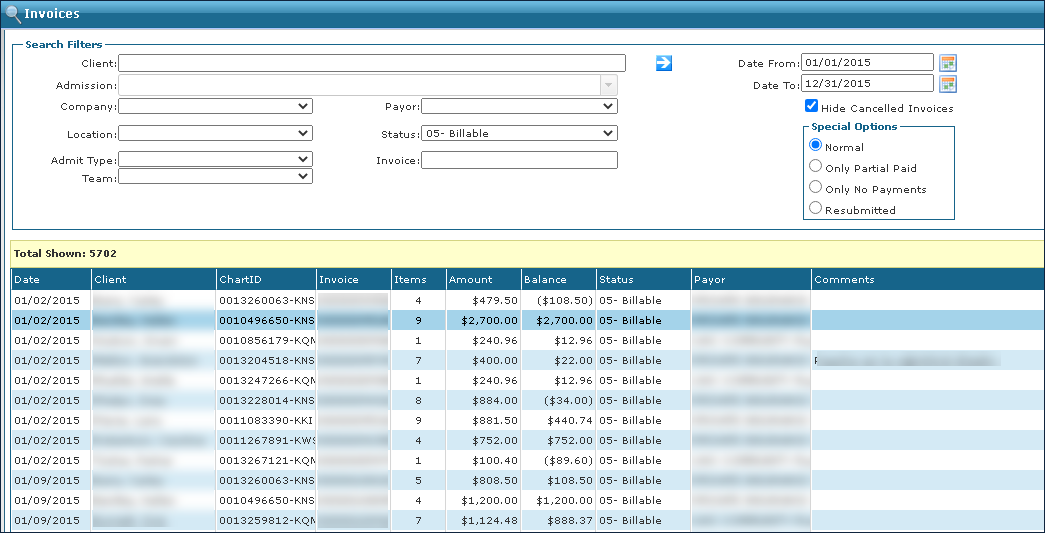Image resolution: width=1045 pixels, height=533 pixels.
Task: Open the Status dropdown showing 05- Billable
Action: (x=518, y=133)
